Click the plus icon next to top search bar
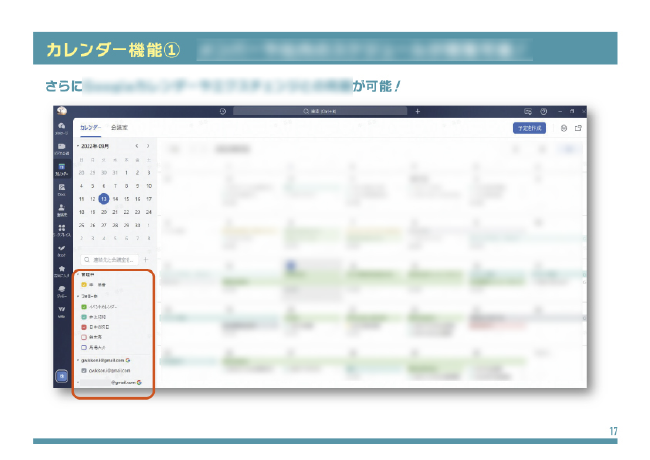 click(x=418, y=111)
